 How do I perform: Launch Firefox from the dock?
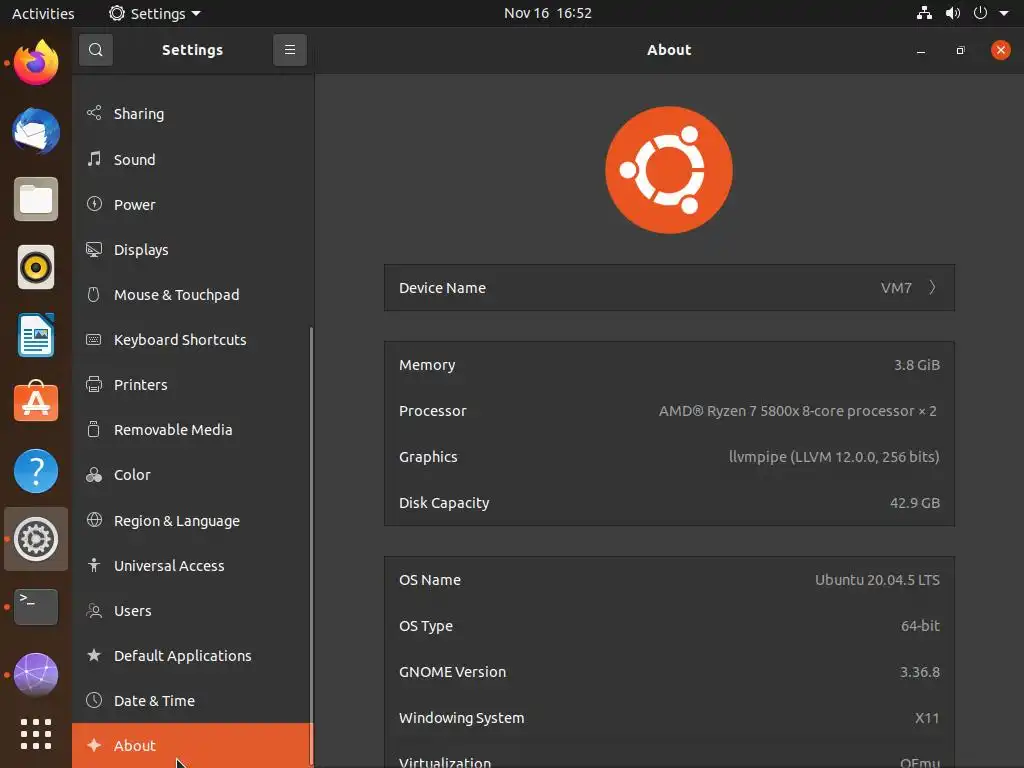36,63
